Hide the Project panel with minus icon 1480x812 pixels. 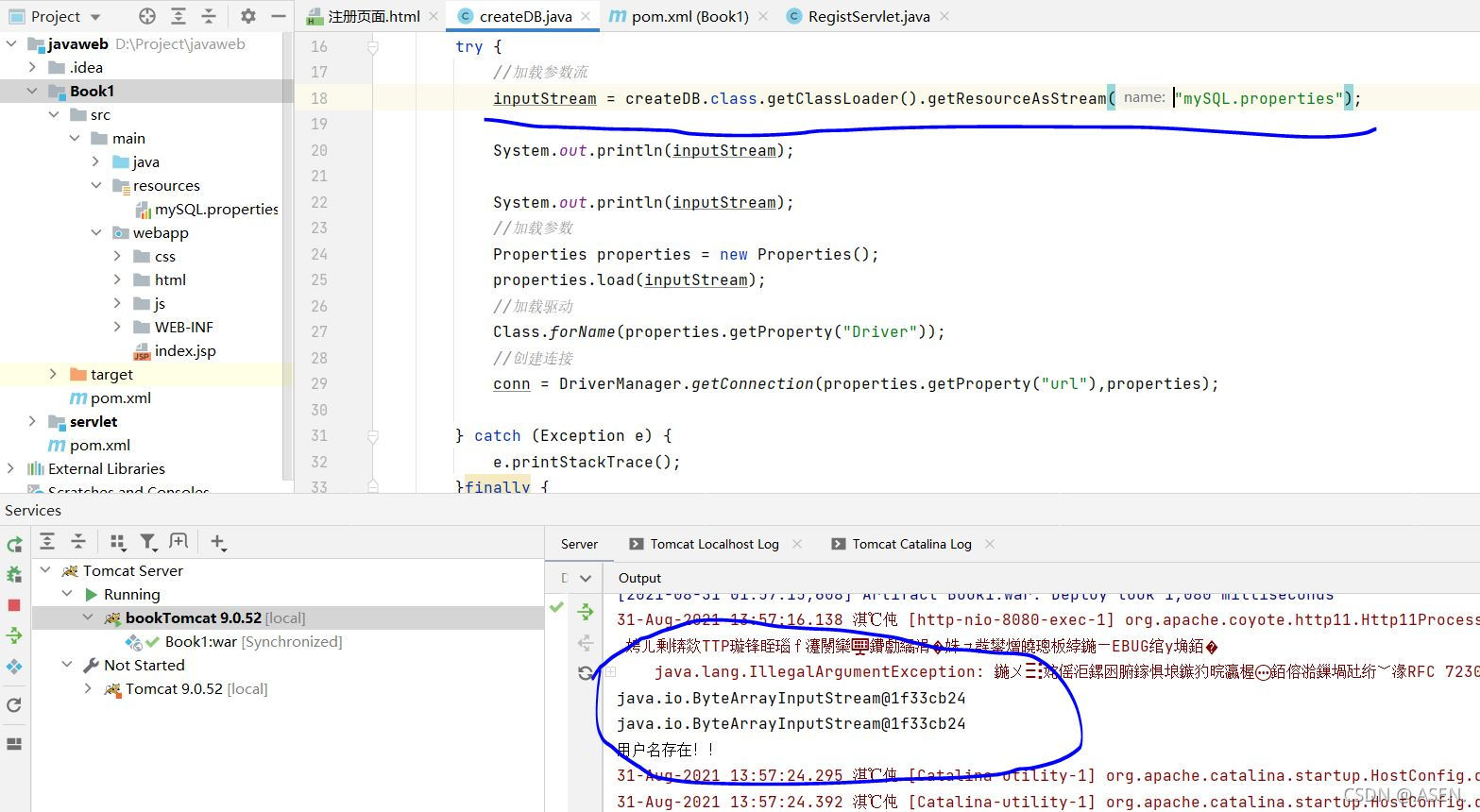[x=278, y=16]
